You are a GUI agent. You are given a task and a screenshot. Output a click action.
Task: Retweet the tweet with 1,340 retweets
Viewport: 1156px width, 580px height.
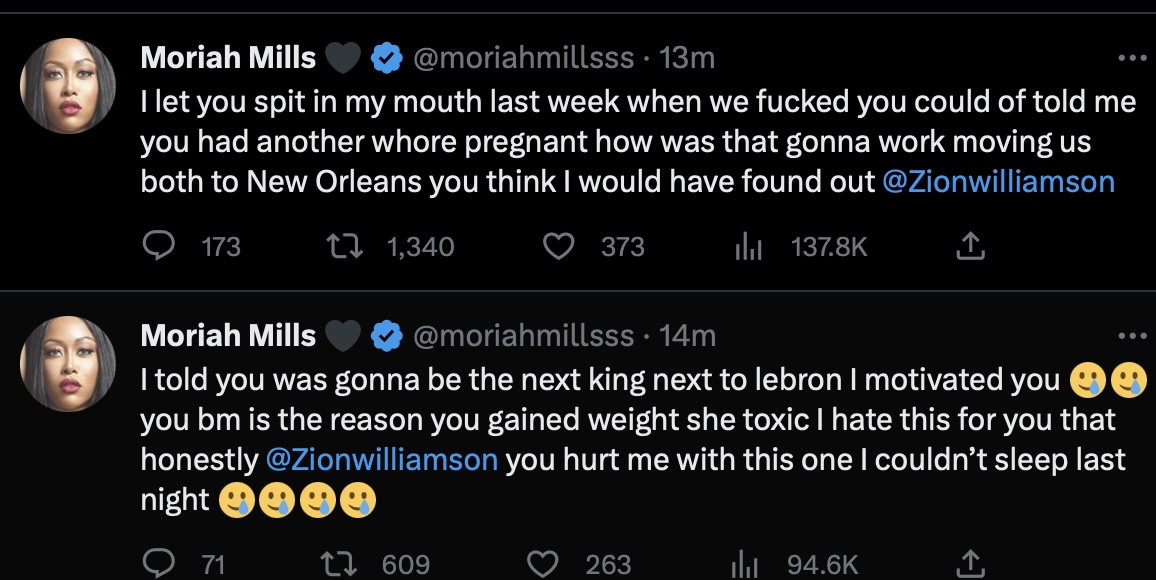347,246
